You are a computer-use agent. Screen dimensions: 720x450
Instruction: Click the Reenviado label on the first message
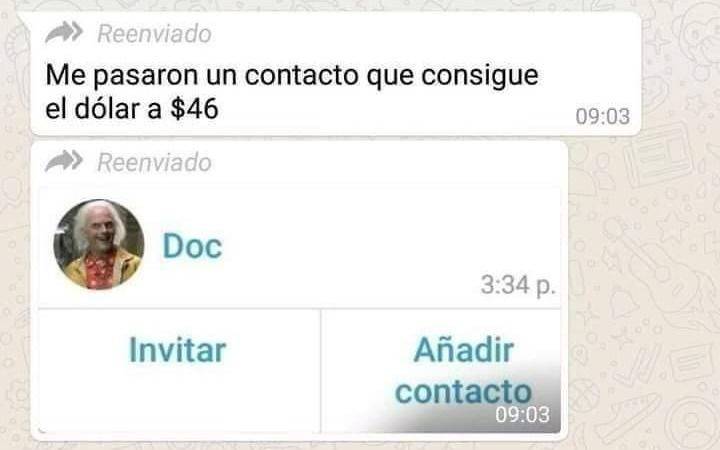pos(154,34)
